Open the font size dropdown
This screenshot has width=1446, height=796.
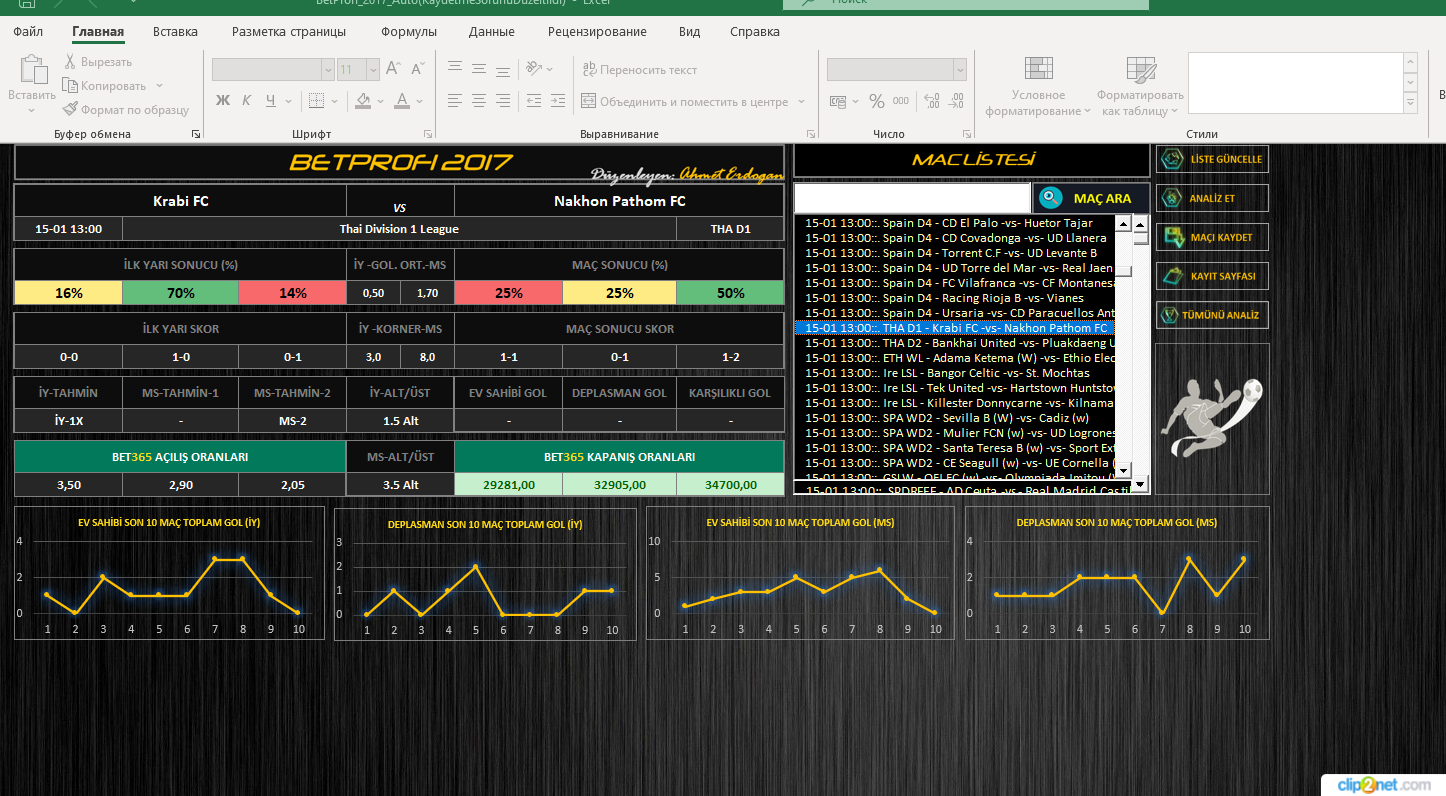pos(373,70)
